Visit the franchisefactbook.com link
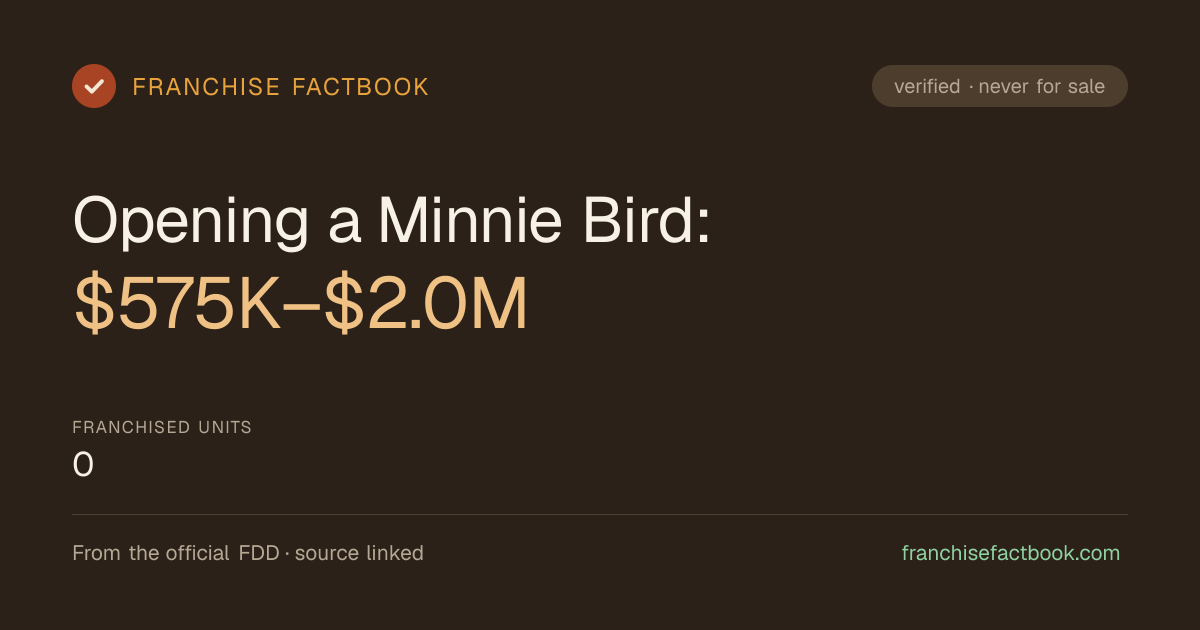The width and height of the screenshot is (1200, 630). [x=1011, y=553]
